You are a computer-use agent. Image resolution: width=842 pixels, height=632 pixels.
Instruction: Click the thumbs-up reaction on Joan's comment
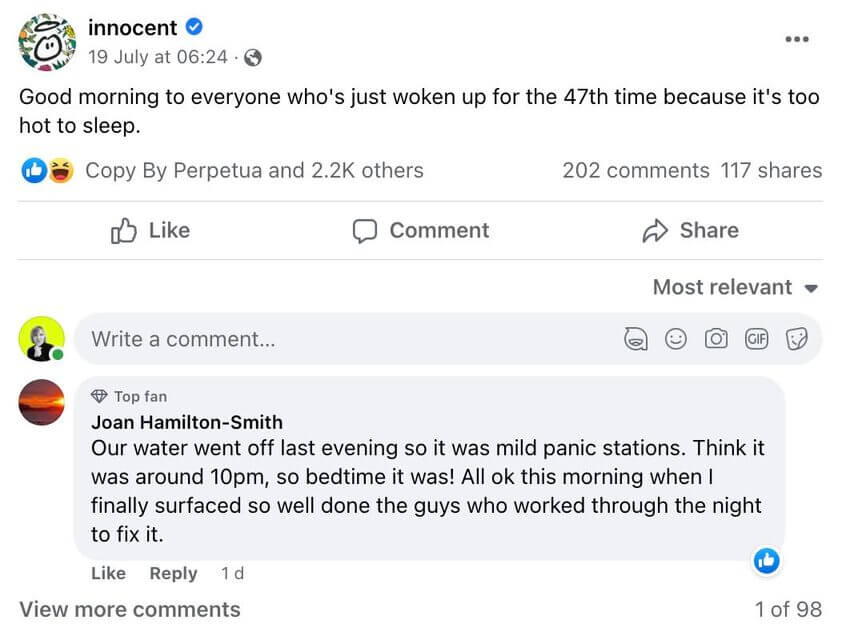766,561
